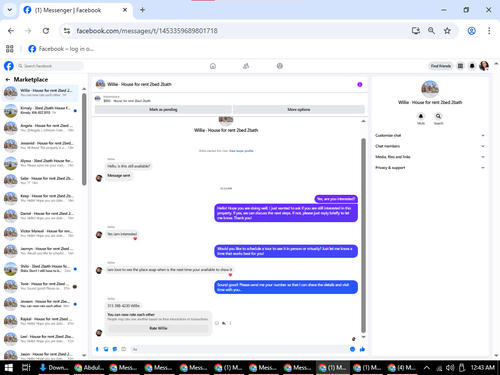
Task: Install app icon in address bar
Action: click(416, 31)
